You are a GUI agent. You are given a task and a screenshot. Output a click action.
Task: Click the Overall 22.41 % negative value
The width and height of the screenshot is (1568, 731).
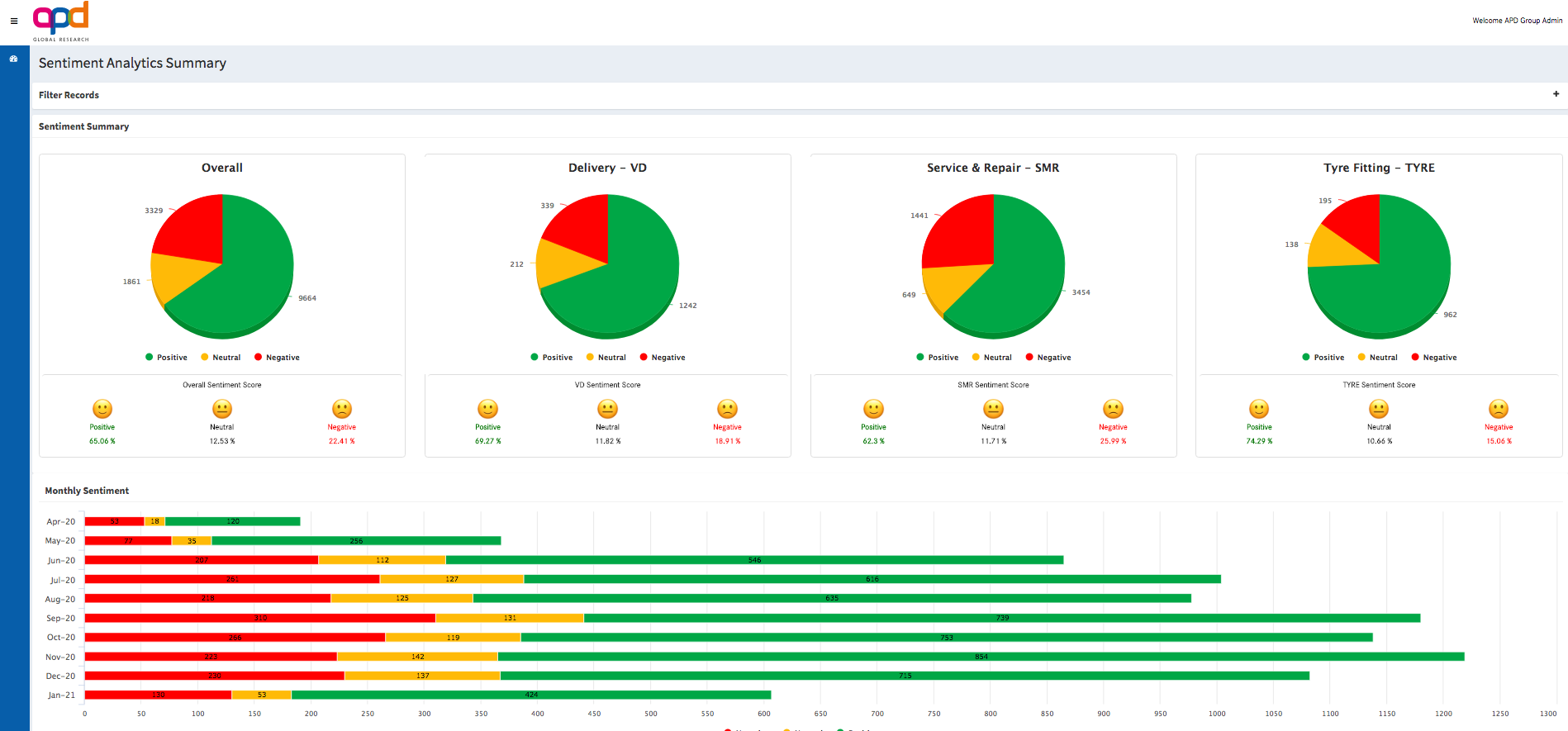(342, 441)
